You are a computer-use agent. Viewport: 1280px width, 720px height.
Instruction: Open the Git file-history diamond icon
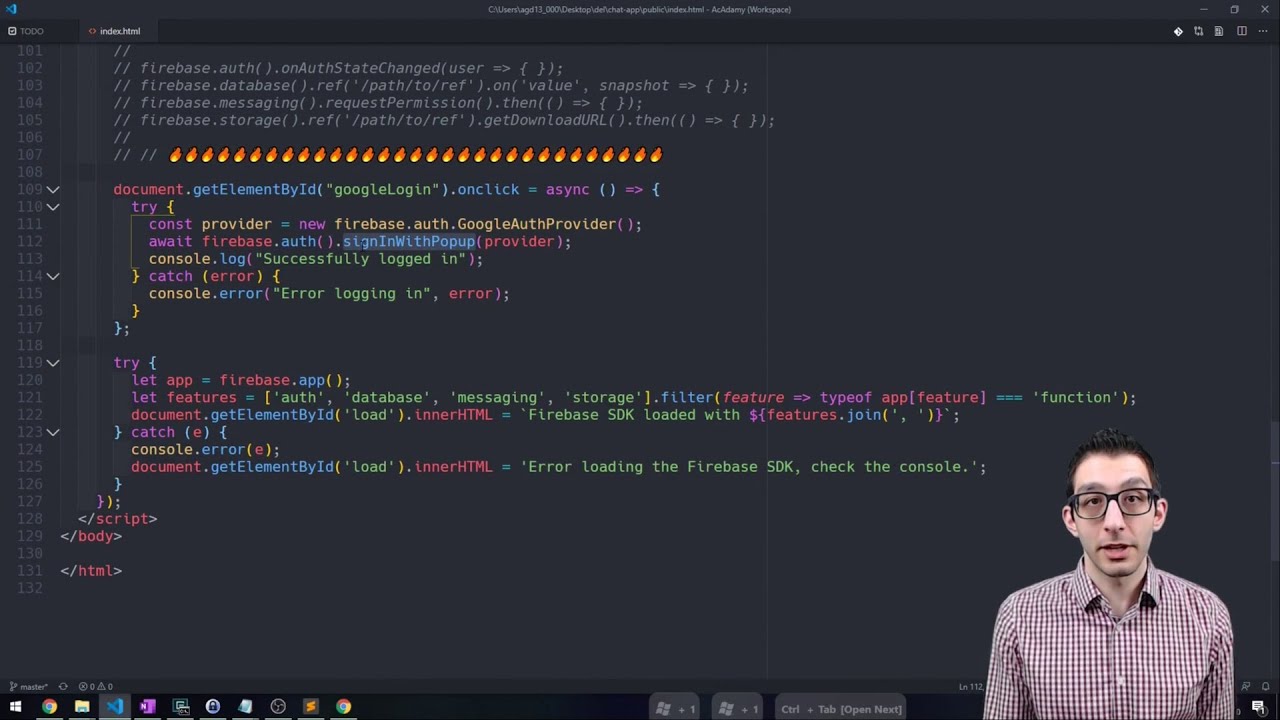click(1178, 31)
